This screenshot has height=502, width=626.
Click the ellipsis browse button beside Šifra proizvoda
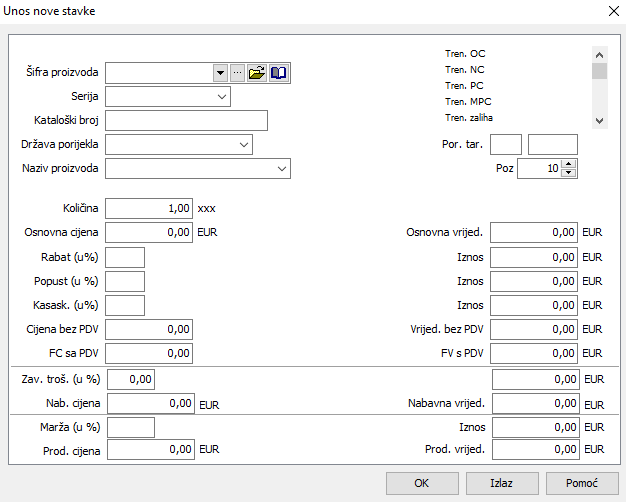pyautogui.click(x=237, y=73)
